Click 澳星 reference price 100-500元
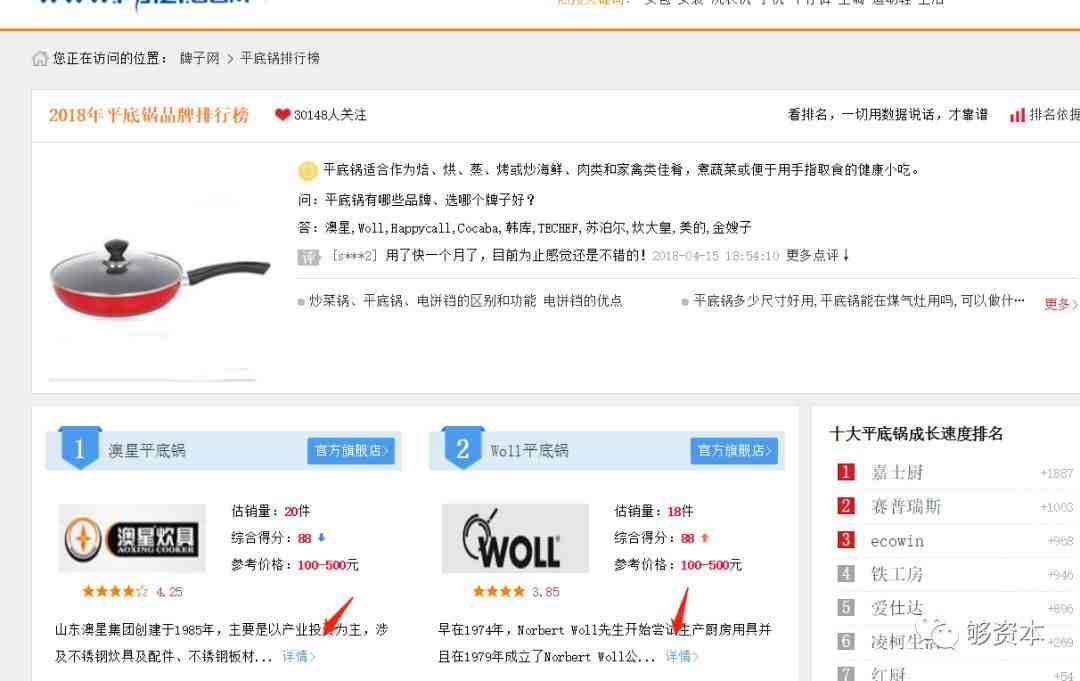This screenshot has width=1080, height=681. point(328,565)
